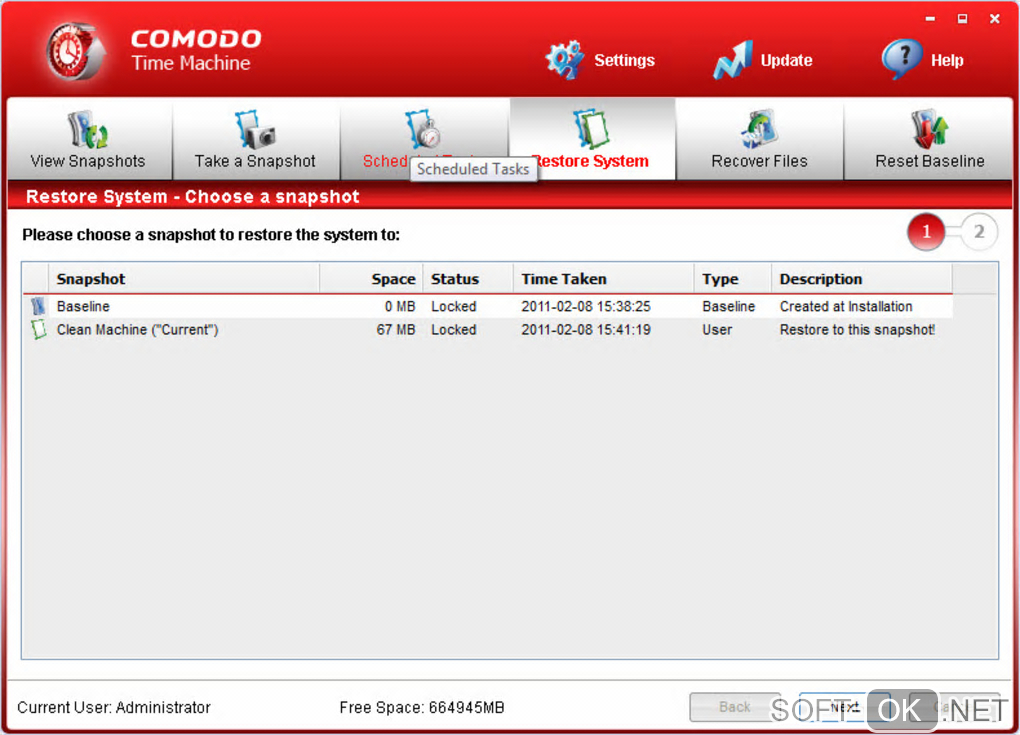Screen dimensions: 1020x735
Task: Select the Take a Snapshot camera icon
Action: 255,129
